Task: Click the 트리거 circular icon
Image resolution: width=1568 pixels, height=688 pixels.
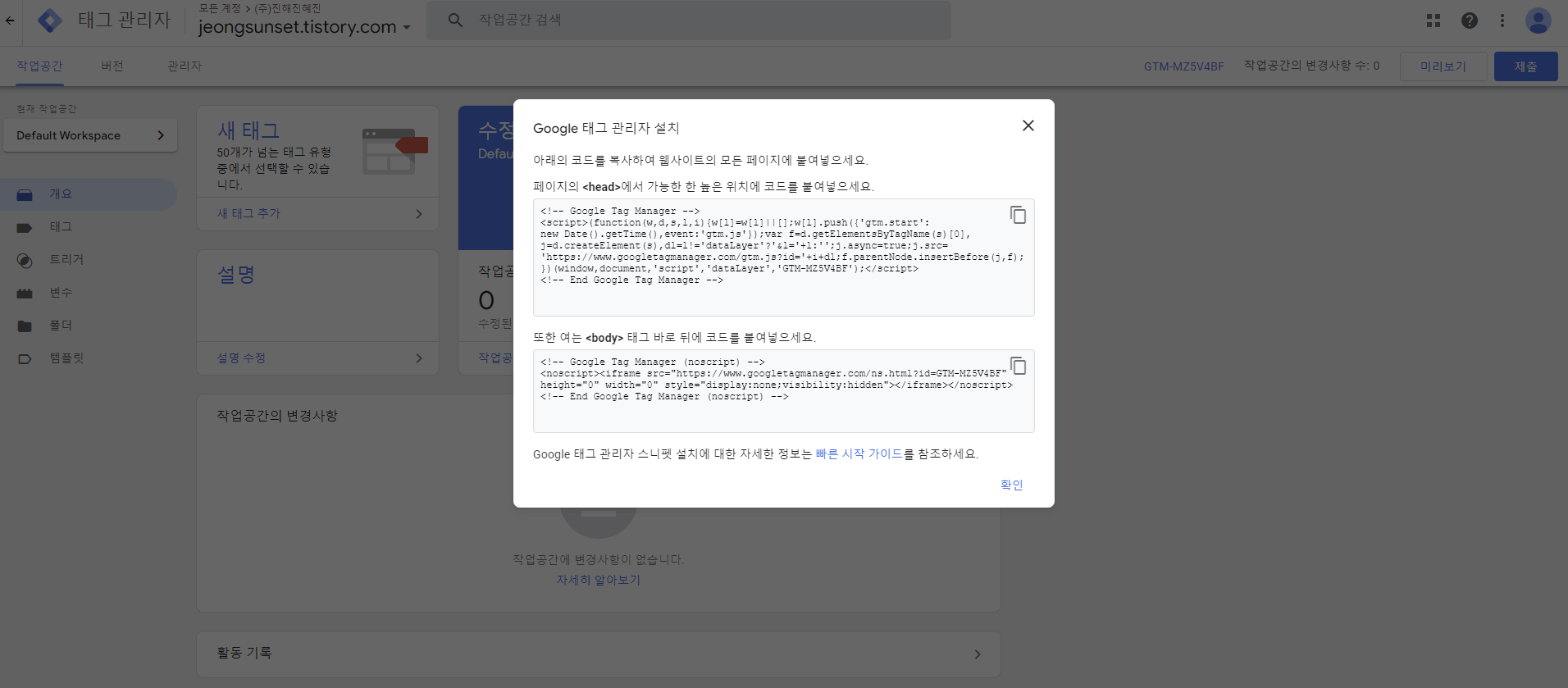Action: point(25,261)
